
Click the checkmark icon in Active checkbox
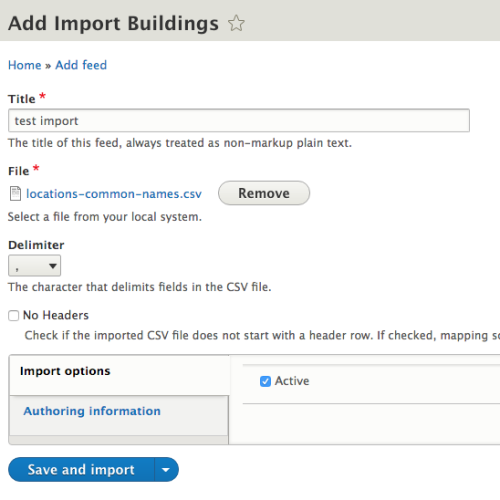pyautogui.click(x=265, y=381)
